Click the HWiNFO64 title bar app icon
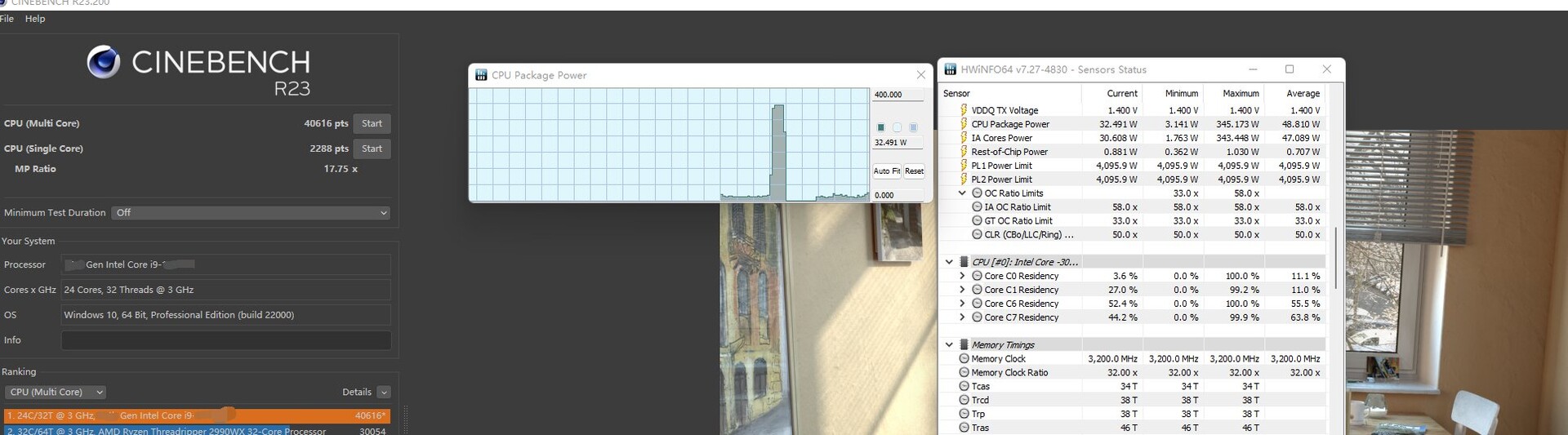This screenshot has width=1568, height=435. 951,69
